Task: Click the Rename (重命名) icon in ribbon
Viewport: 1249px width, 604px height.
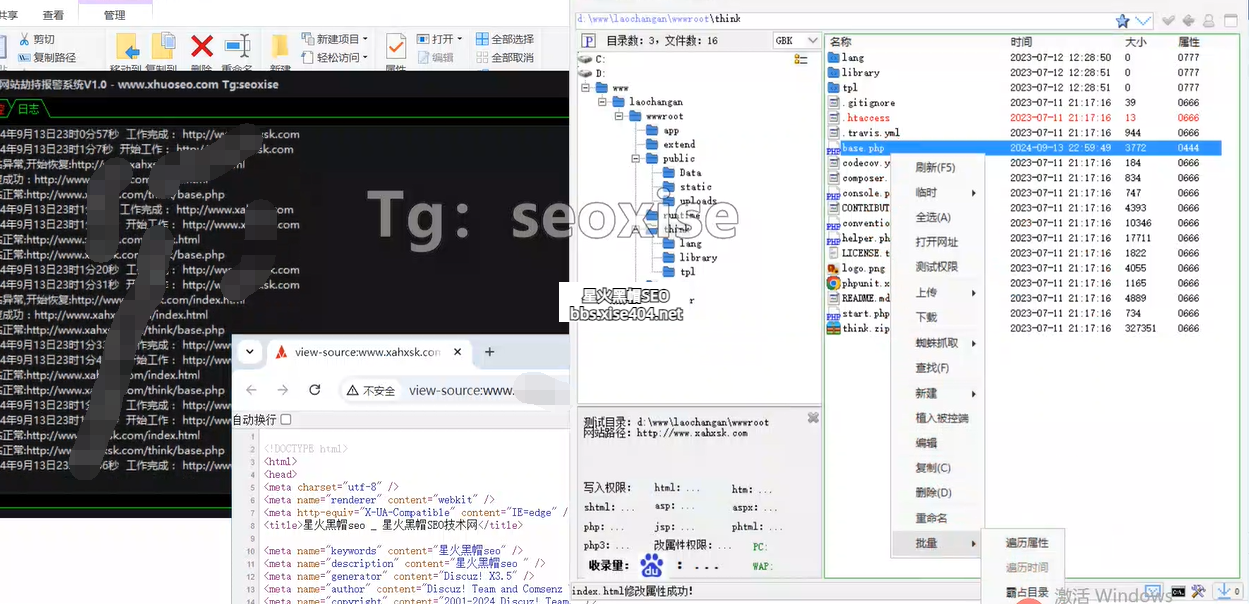Action: [x=238, y=46]
